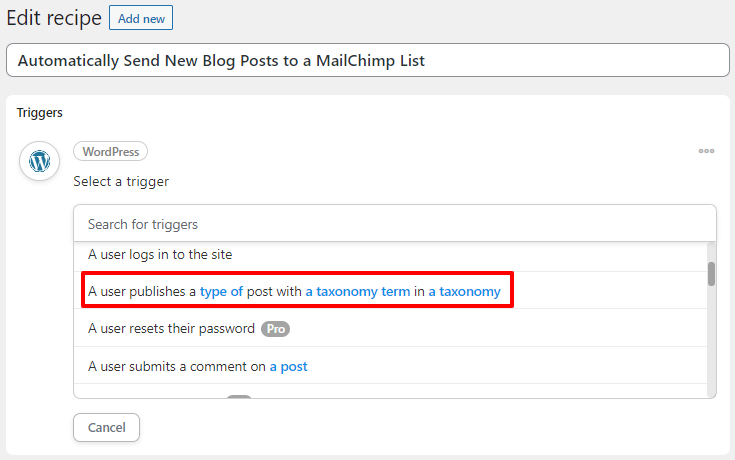Click the 'a post' token link
Image resolution: width=735 pixels, height=460 pixels.
click(x=288, y=366)
